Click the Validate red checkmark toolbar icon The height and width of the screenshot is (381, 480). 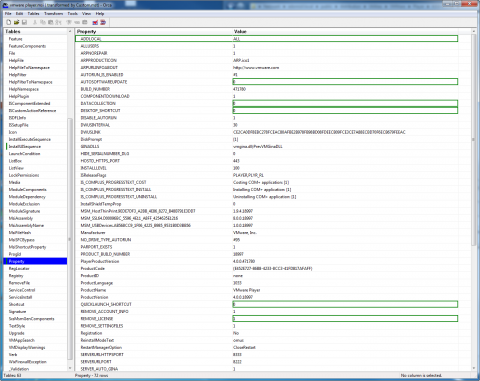click(95, 22)
